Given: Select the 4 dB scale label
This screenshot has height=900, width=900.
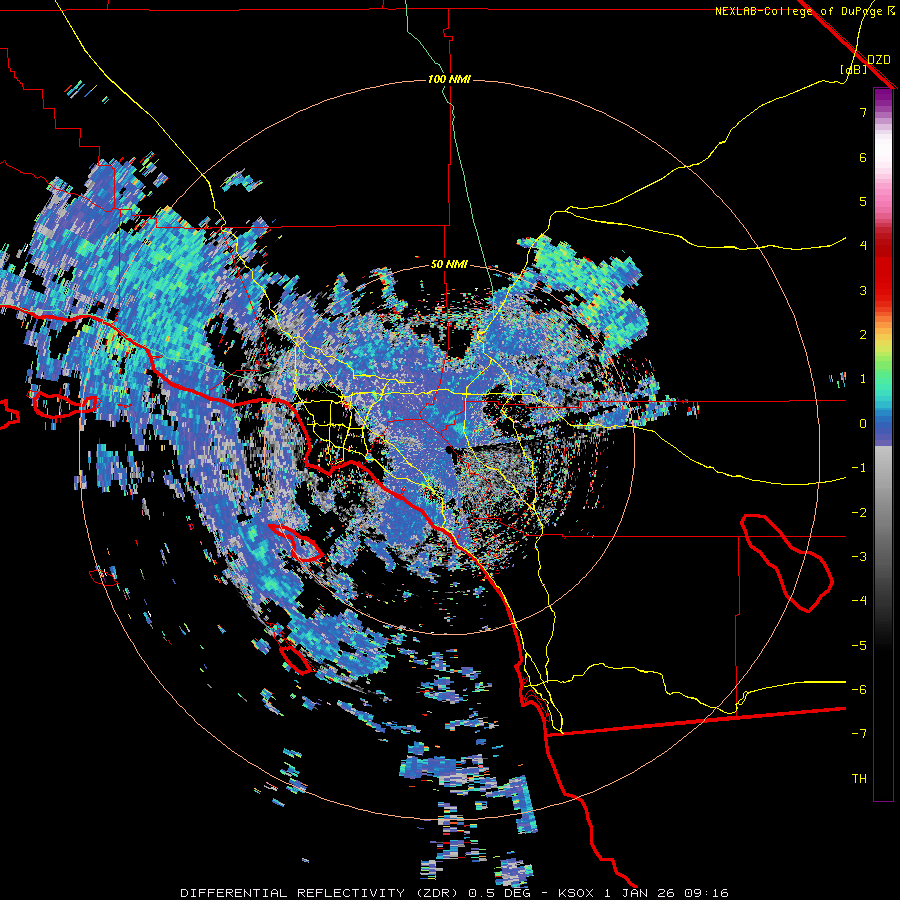Looking at the screenshot, I should (863, 246).
